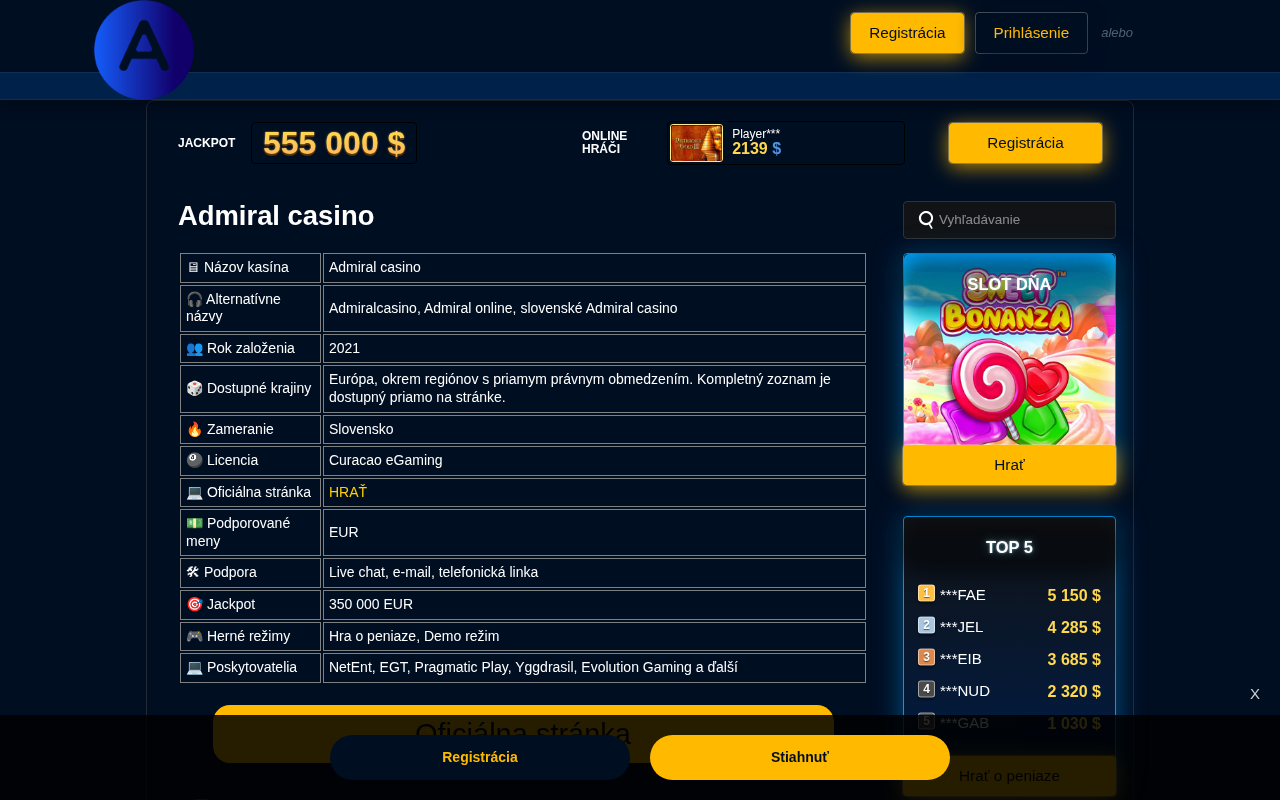Click the 2 320 $ winnings of ***NUD
1280x800 pixels.
(1074, 692)
